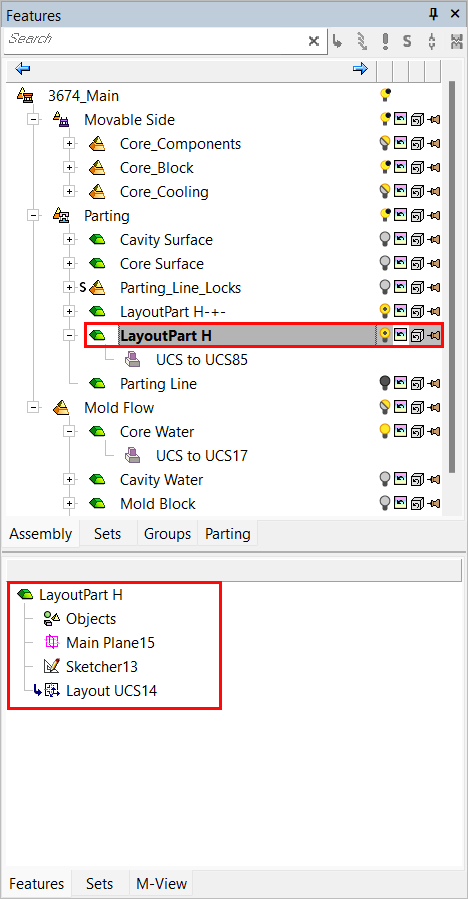
Task: Pin the Features panel
Action: pyautogui.click(x=434, y=14)
